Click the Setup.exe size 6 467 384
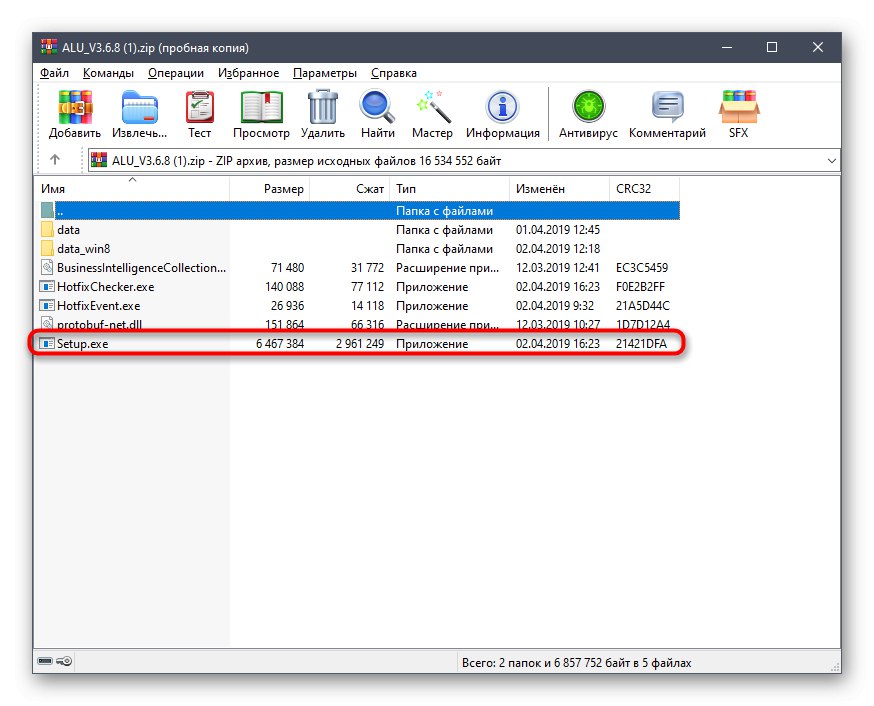The image size is (874, 706). (x=280, y=343)
